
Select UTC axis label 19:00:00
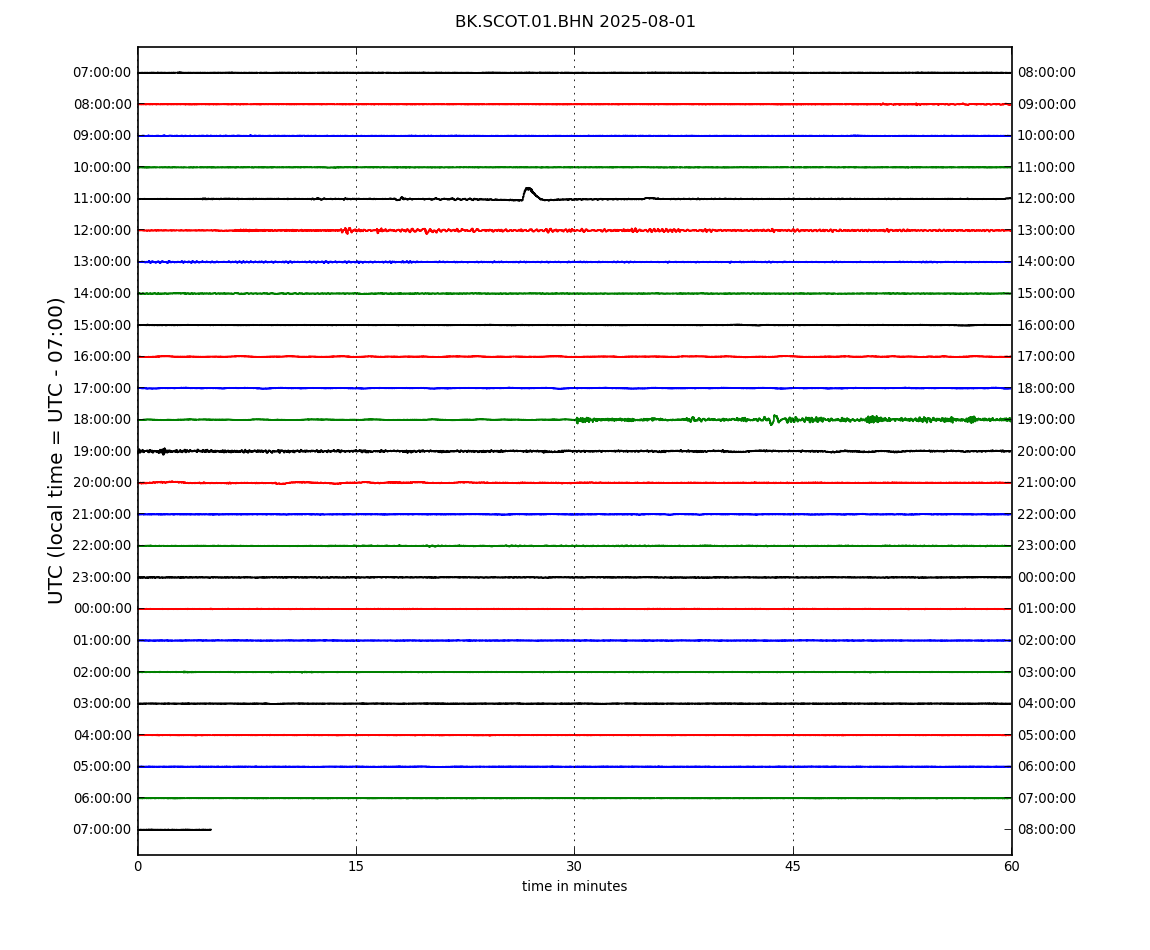point(103,451)
